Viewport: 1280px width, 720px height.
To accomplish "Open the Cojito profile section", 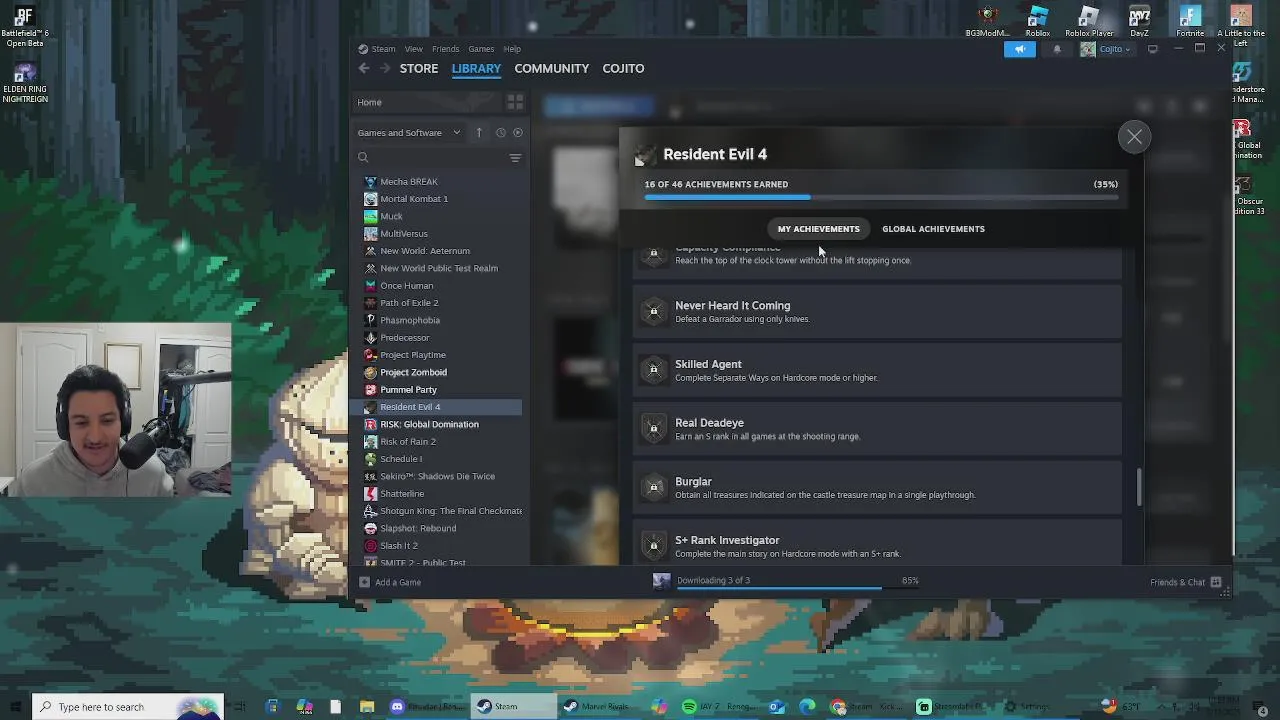I will click(x=623, y=68).
